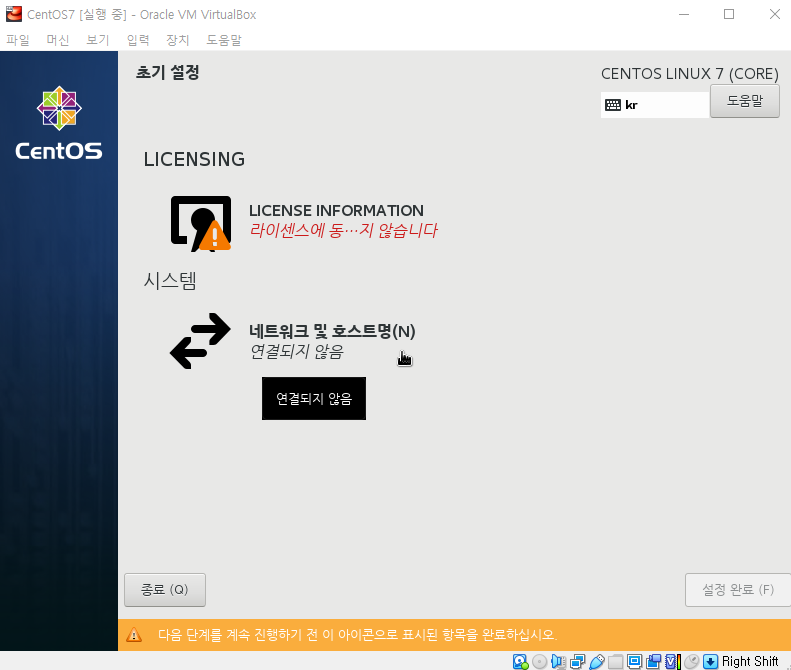Click the host key arrow icon
The width and height of the screenshot is (791, 670).
point(710,661)
